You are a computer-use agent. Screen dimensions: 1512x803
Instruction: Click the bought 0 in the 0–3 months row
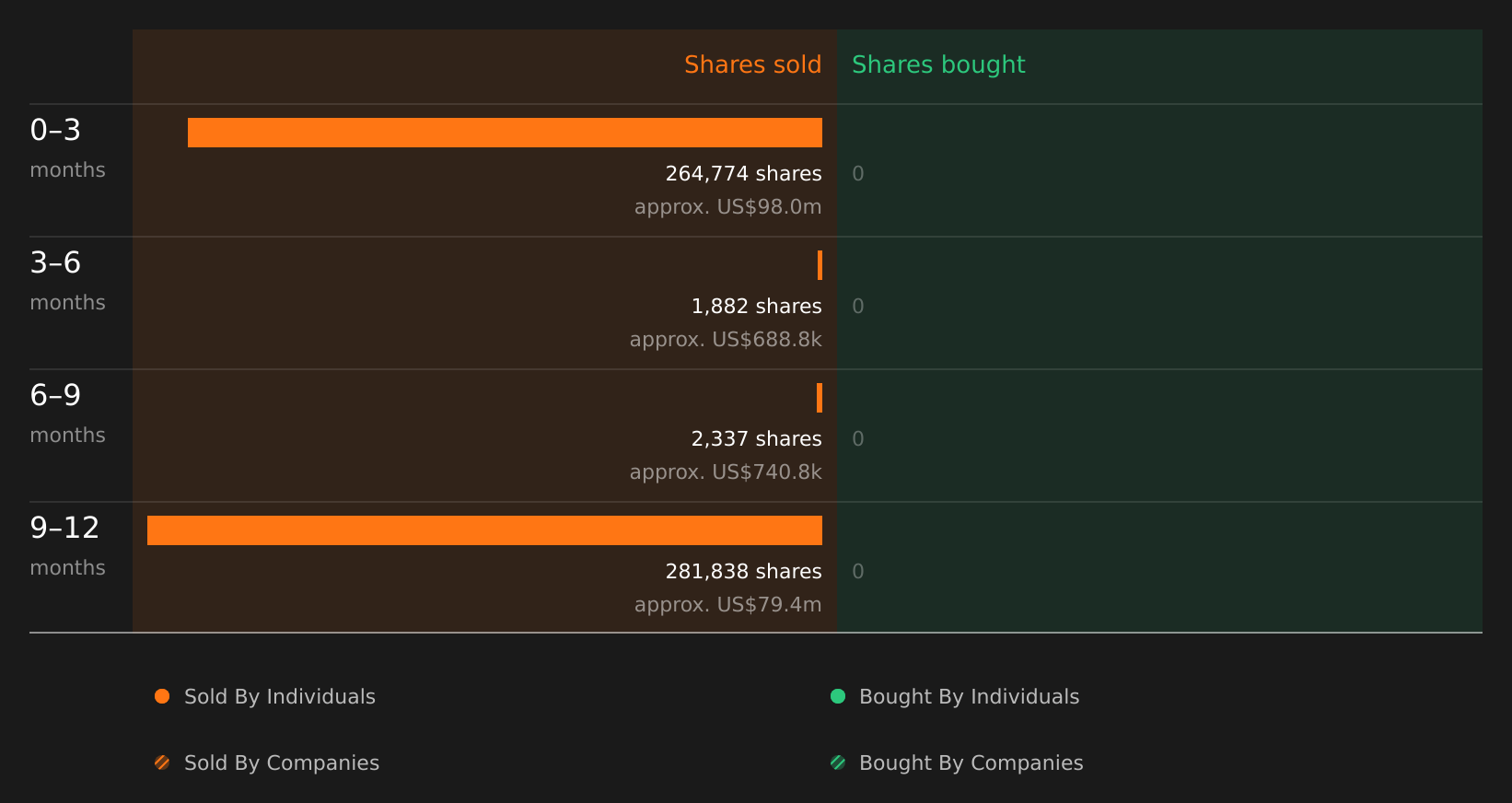click(858, 174)
